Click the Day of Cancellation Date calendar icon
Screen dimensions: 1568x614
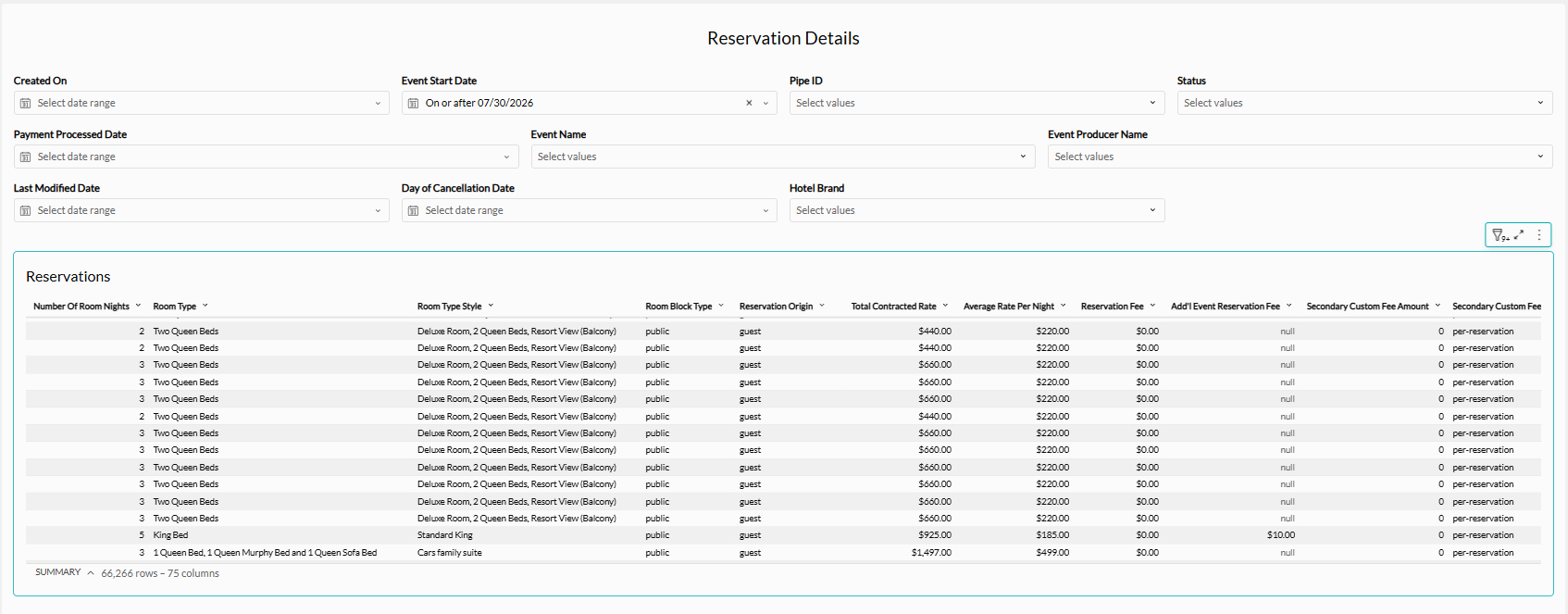pyautogui.click(x=413, y=210)
